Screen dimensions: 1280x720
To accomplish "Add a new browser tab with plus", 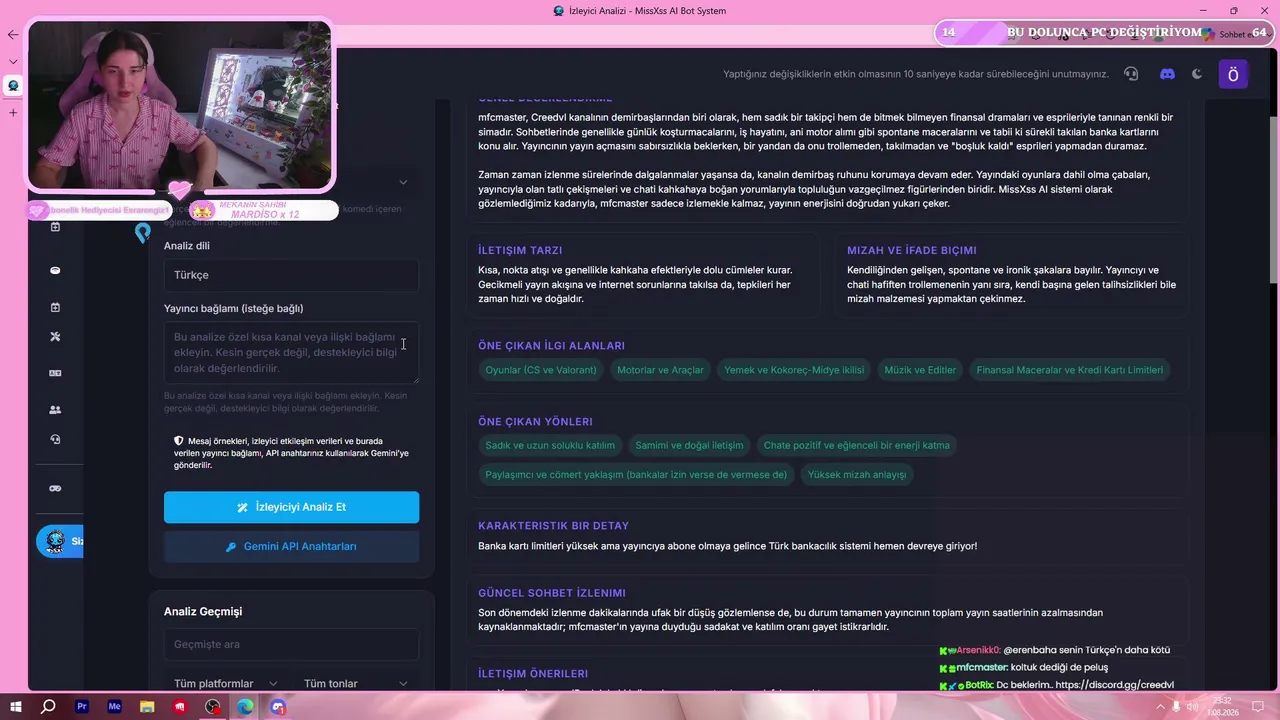I will pyautogui.click(x=13, y=112).
